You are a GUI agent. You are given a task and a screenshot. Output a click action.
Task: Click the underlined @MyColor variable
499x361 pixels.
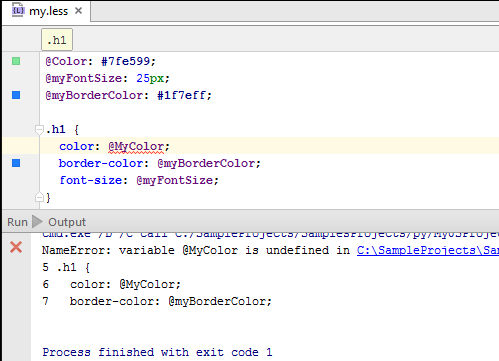136,147
